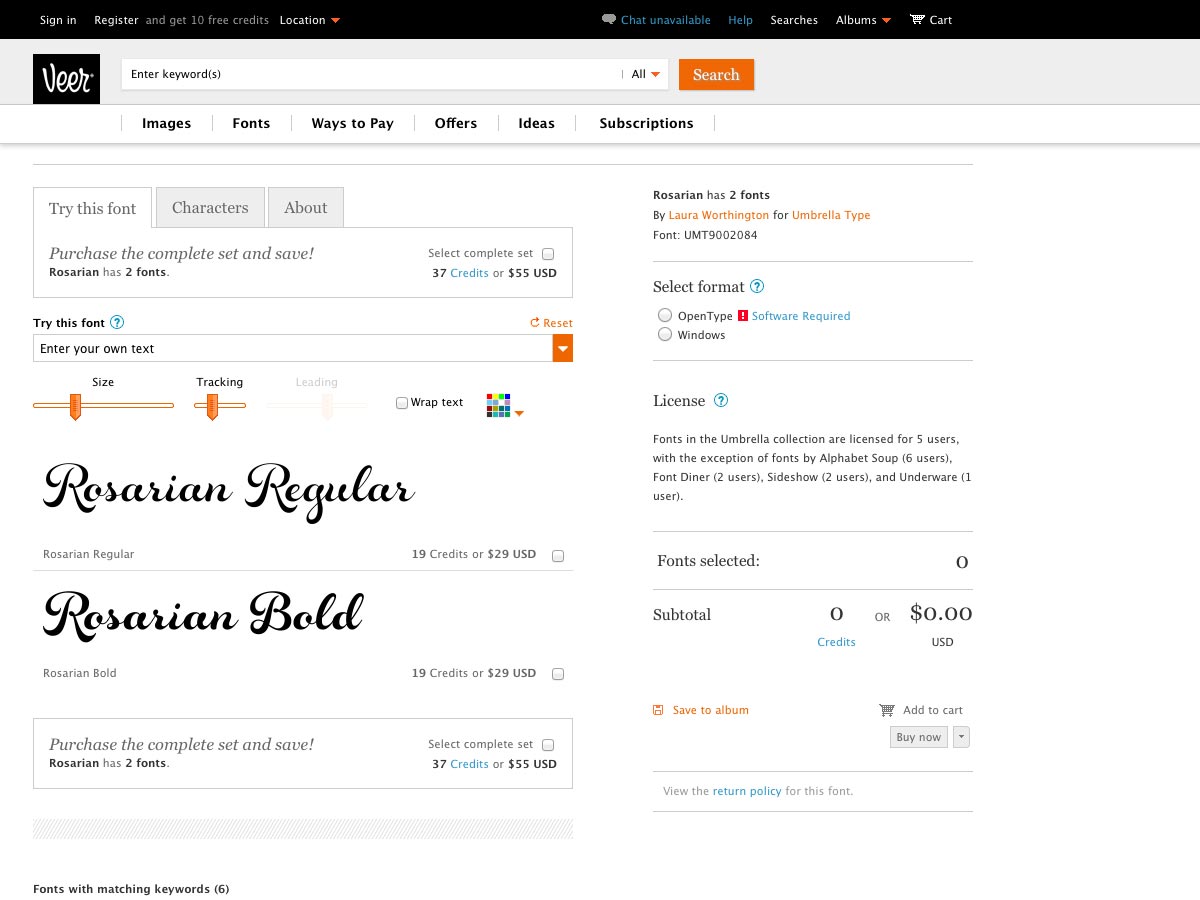Click the Veer logo
This screenshot has height=900, width=1200.
pyautogui.click(x=66, y=79)
